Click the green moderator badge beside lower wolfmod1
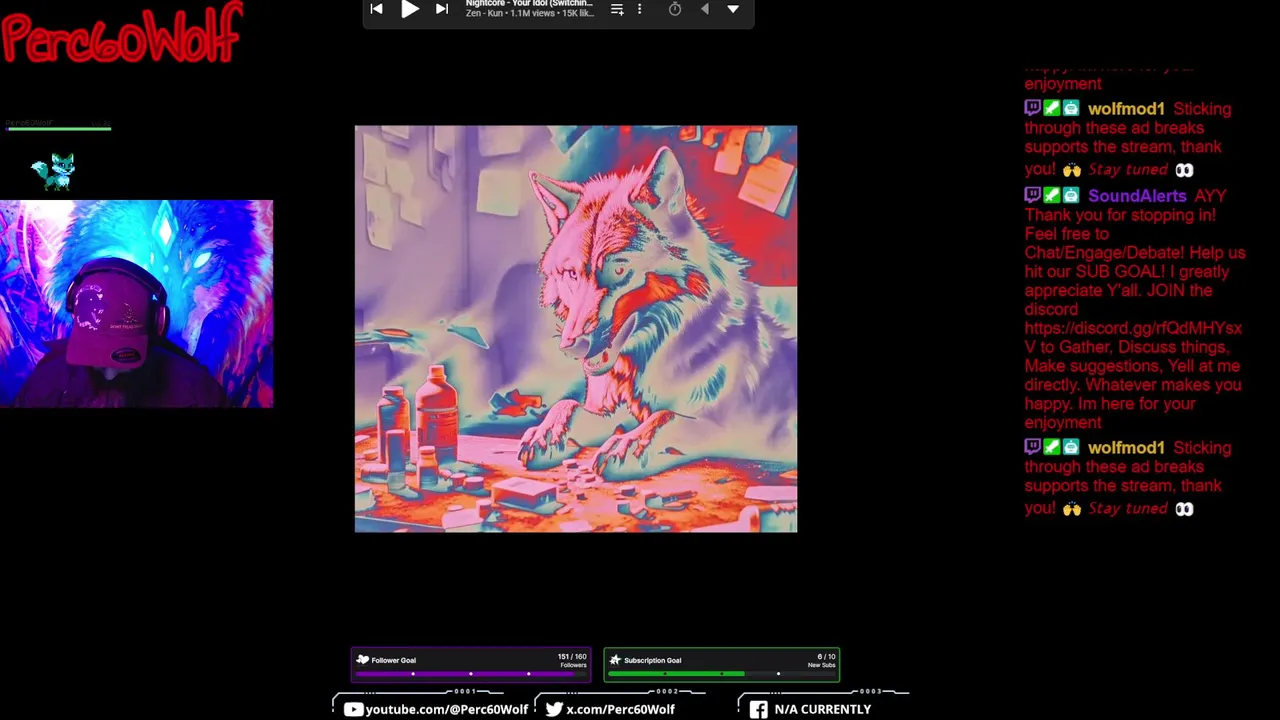 1052,447
